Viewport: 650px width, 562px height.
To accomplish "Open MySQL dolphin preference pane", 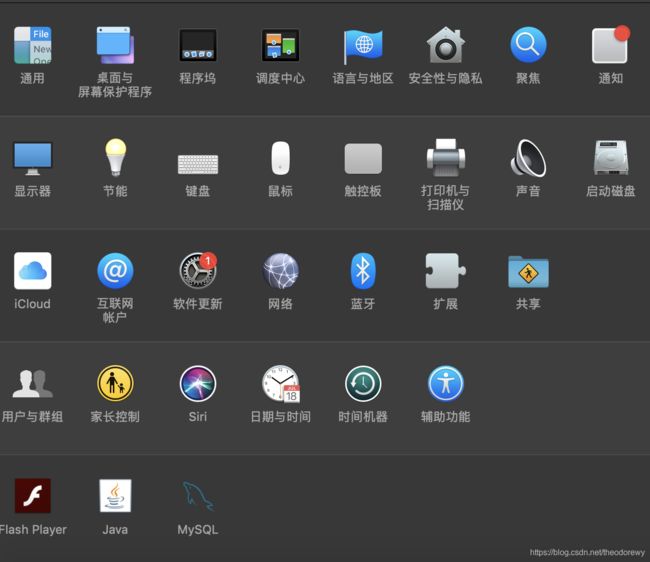I will click(198, 496).
